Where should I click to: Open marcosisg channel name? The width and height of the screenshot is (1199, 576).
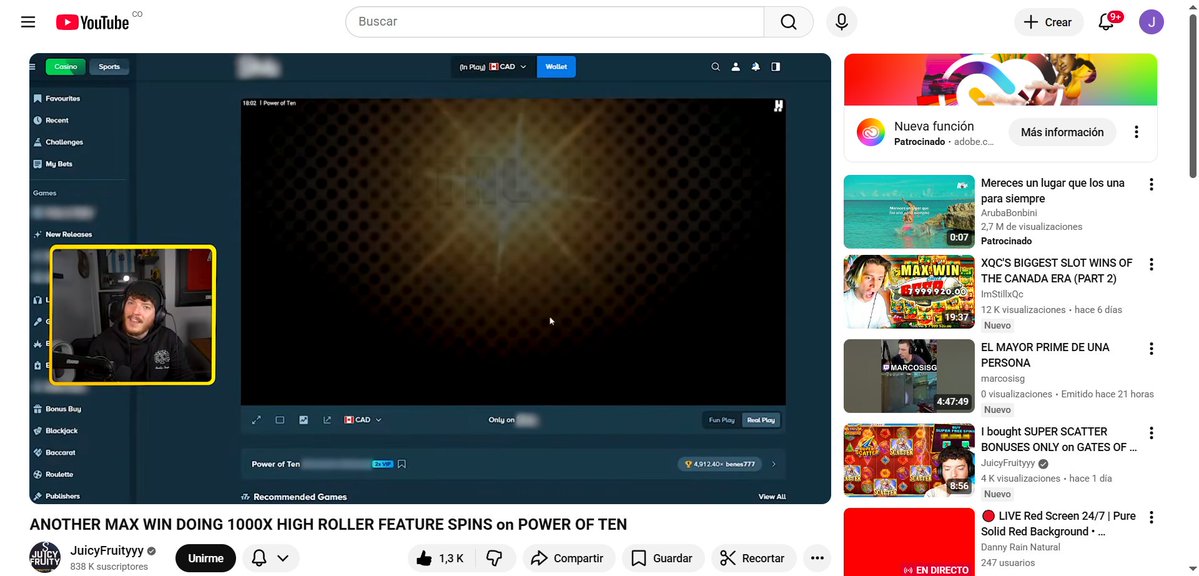[x=1002, y=379]
